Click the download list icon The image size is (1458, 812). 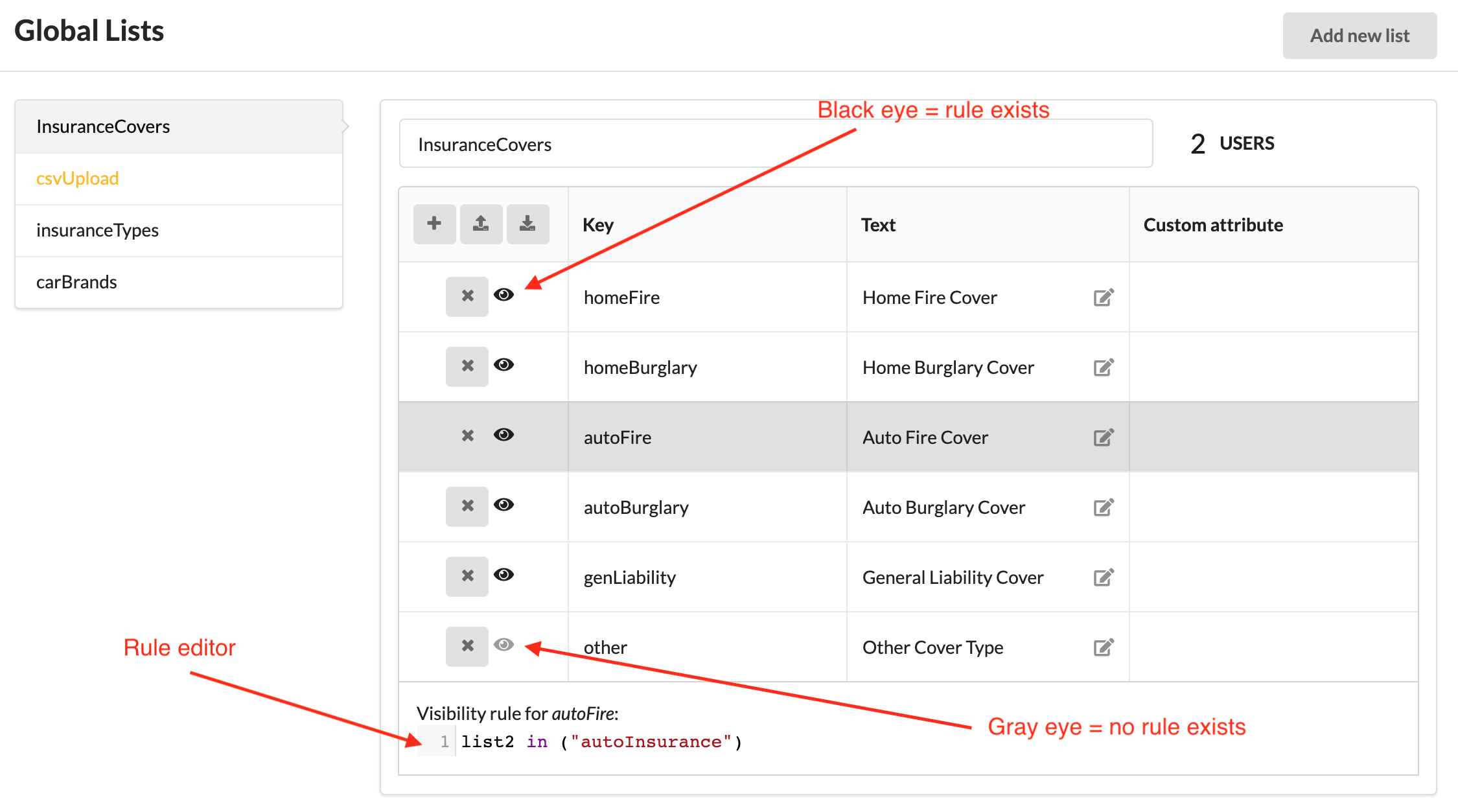pos(527,224)
